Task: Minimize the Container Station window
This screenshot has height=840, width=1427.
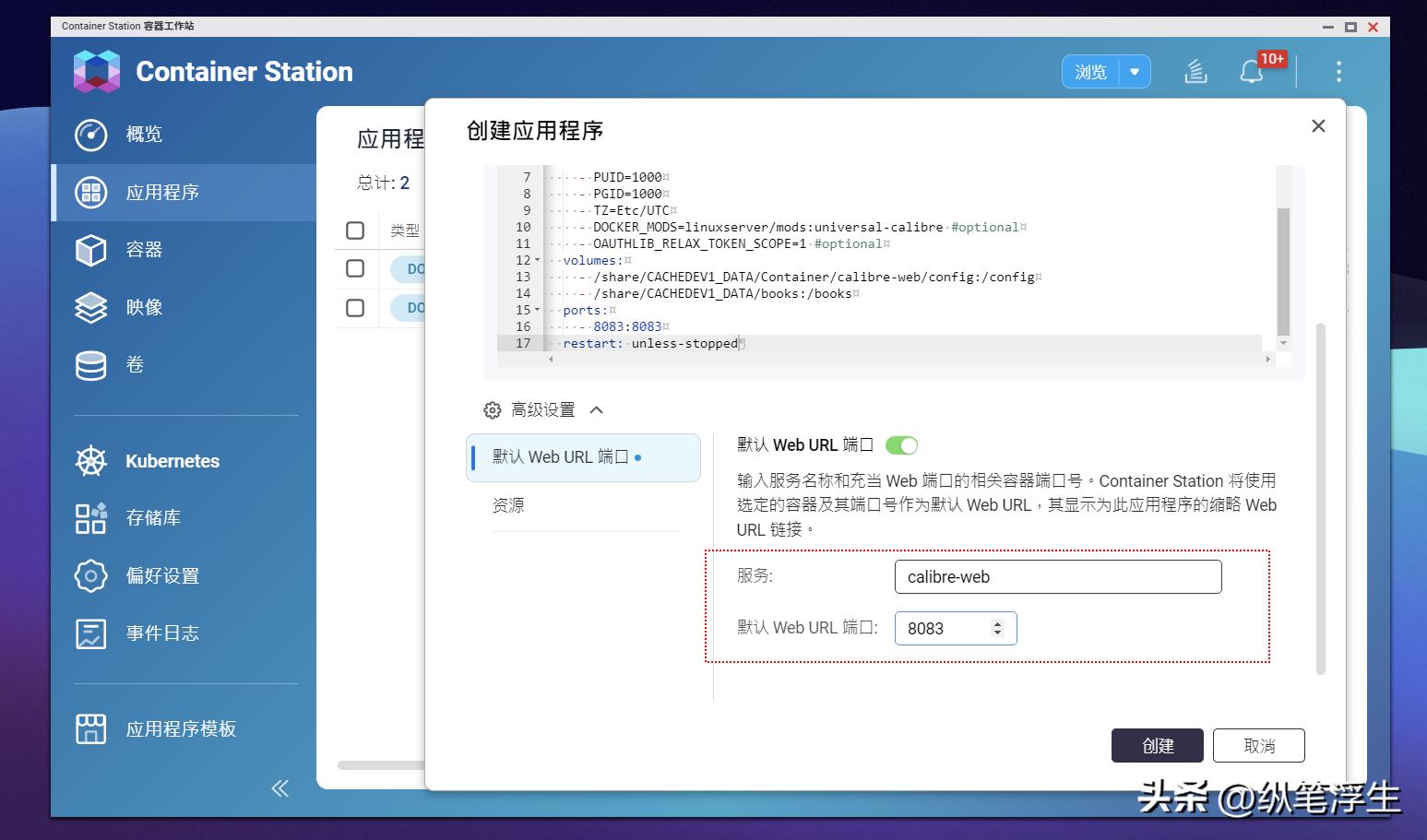Action: 1328,27
